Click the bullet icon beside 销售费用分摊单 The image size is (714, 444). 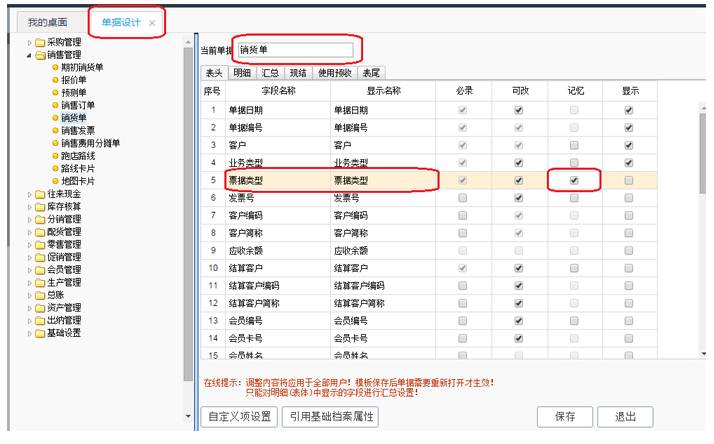(55, 143)
